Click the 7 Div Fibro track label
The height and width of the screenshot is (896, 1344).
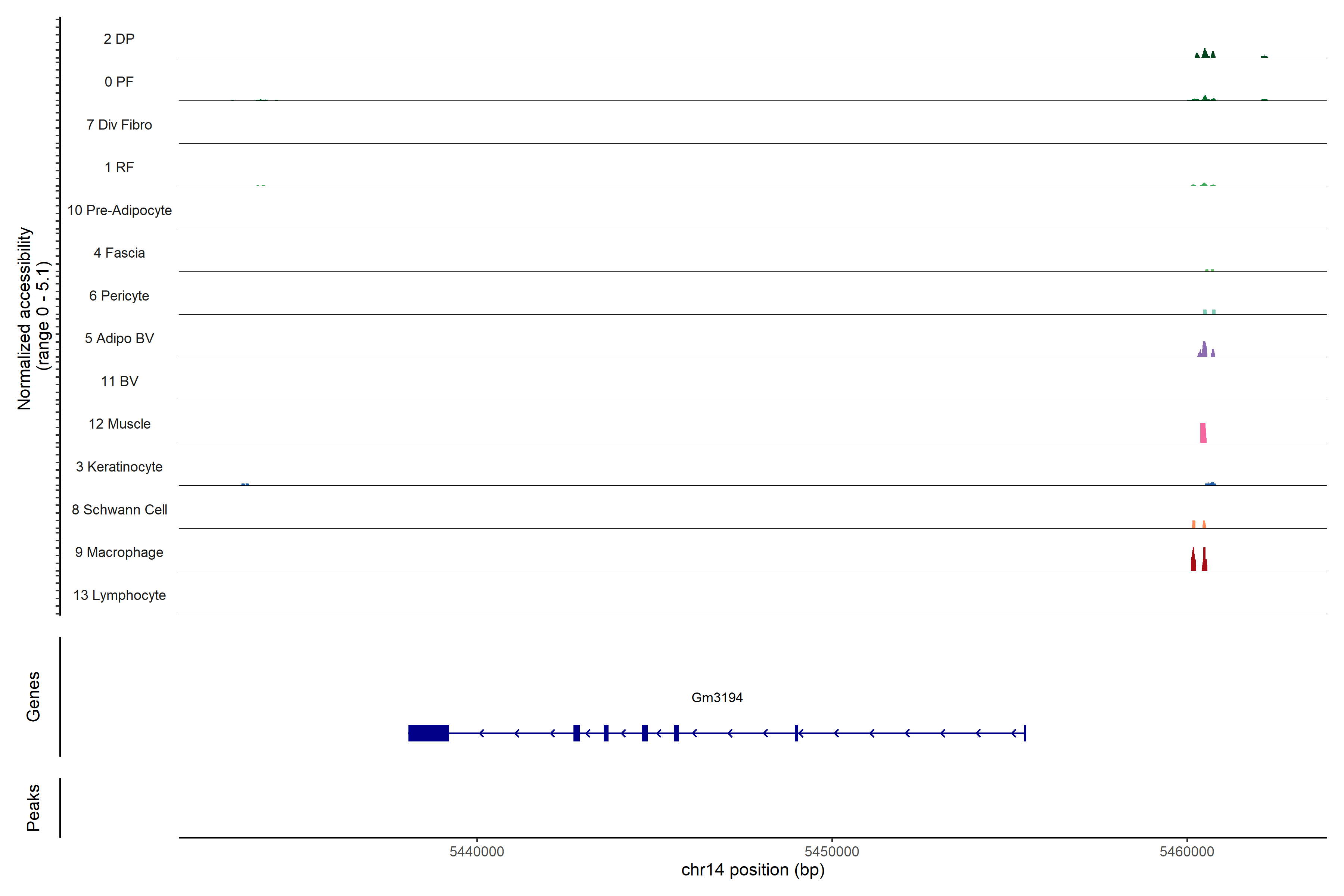tap(119, 125)
